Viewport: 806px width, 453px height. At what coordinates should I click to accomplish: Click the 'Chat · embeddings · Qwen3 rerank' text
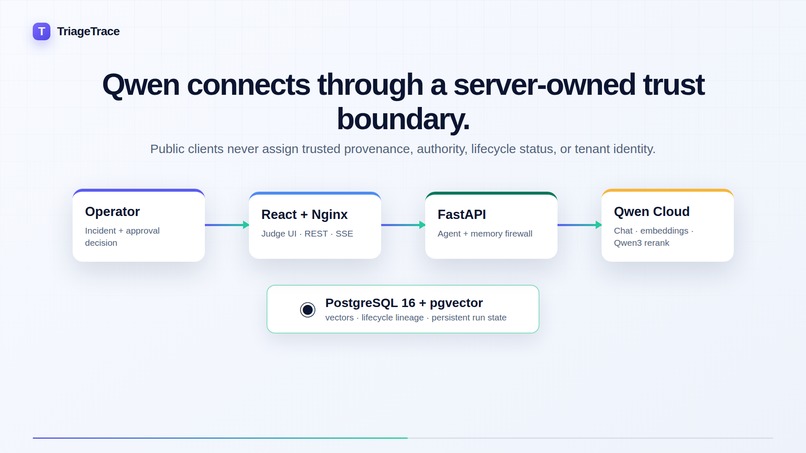(653, 237)
